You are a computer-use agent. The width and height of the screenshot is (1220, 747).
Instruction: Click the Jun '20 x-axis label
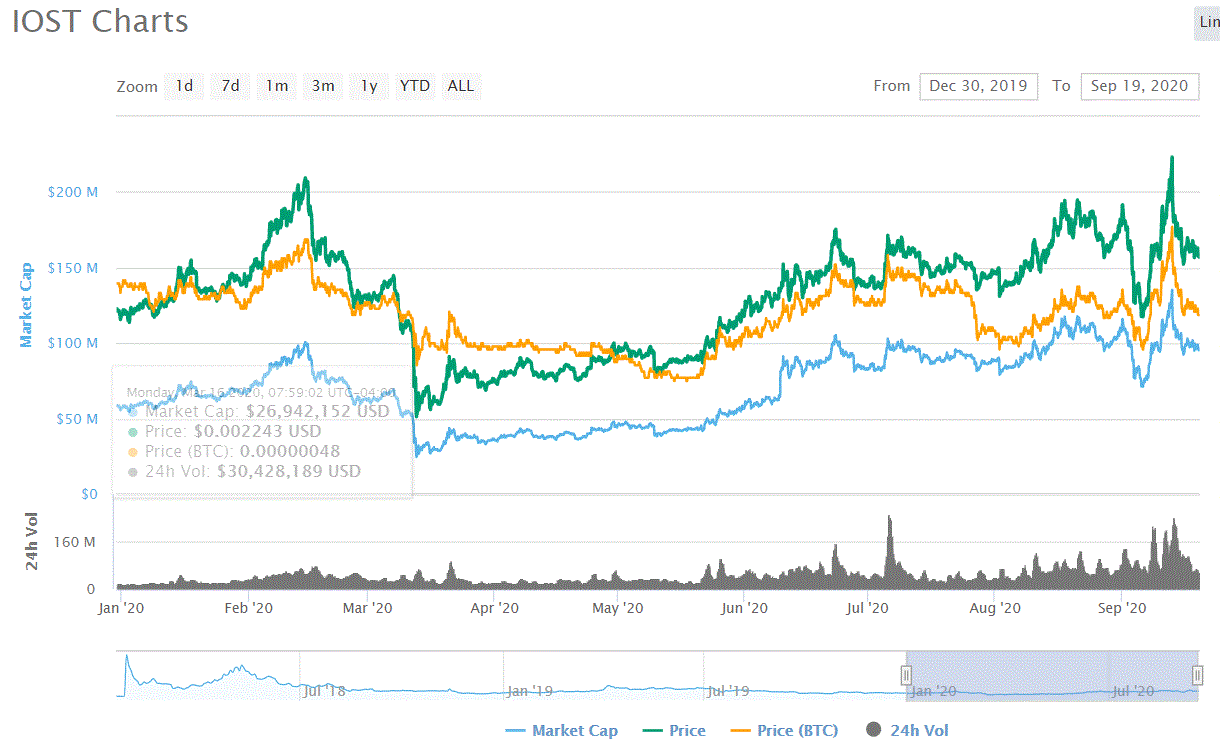(x=744, y=607)
